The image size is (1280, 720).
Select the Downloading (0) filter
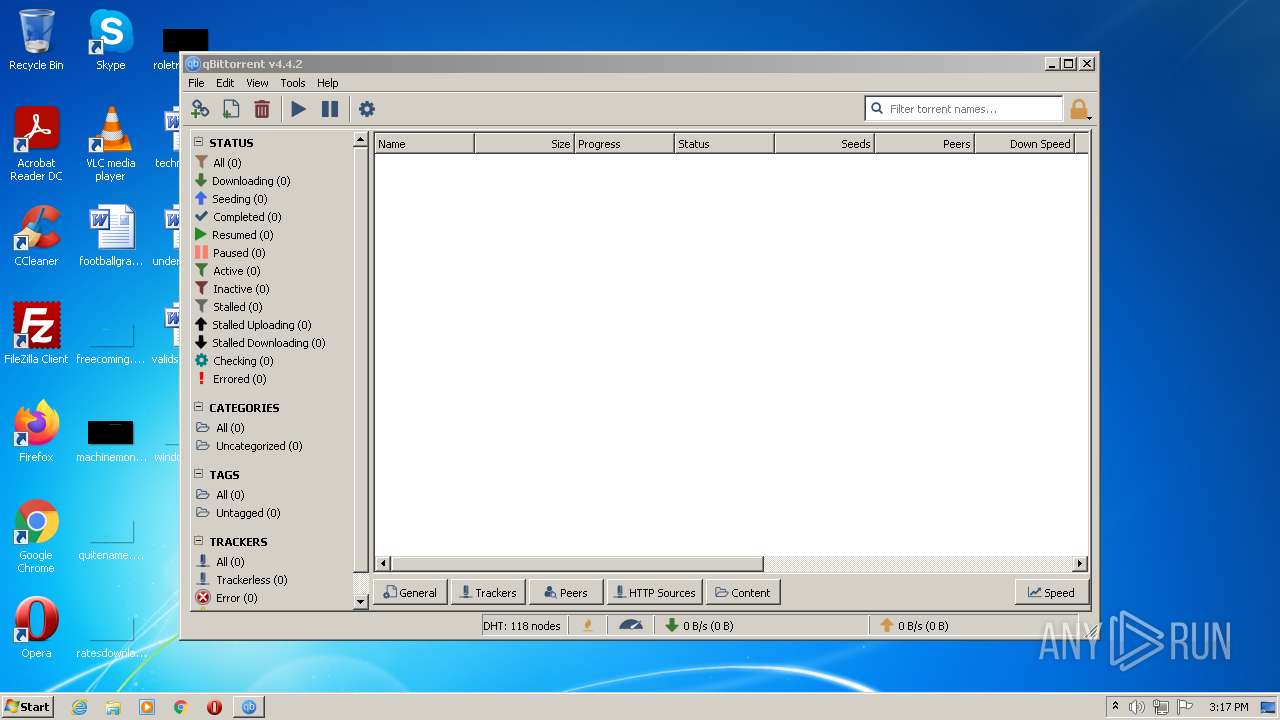242,181
